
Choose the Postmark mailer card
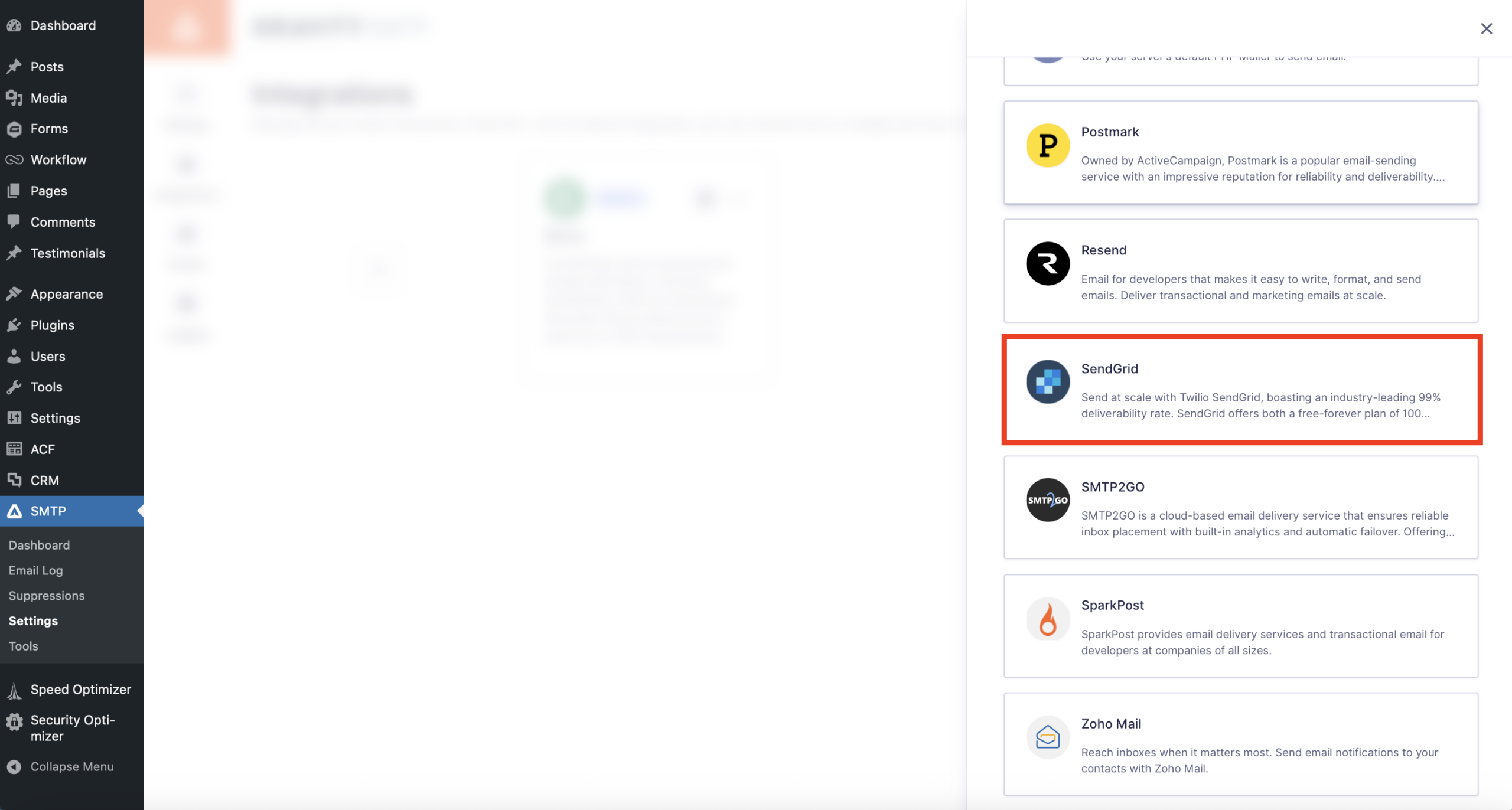tap(1240, 152)
